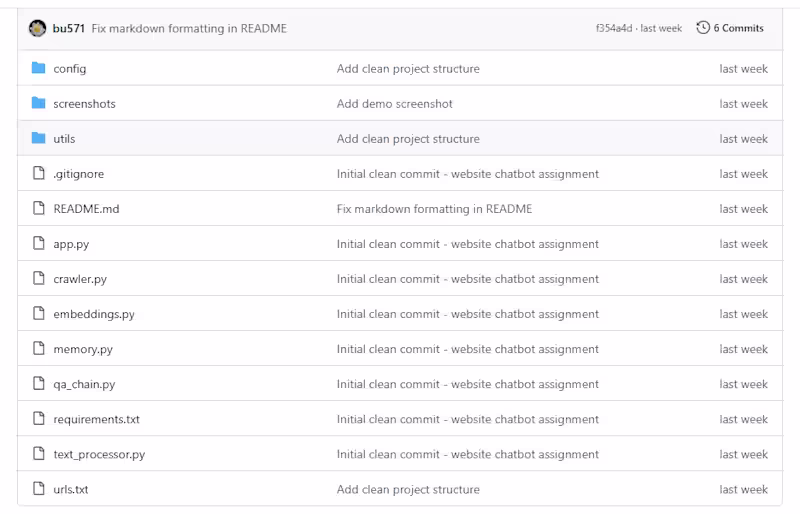Click the utils folder icon

click(x=39, y=138)
